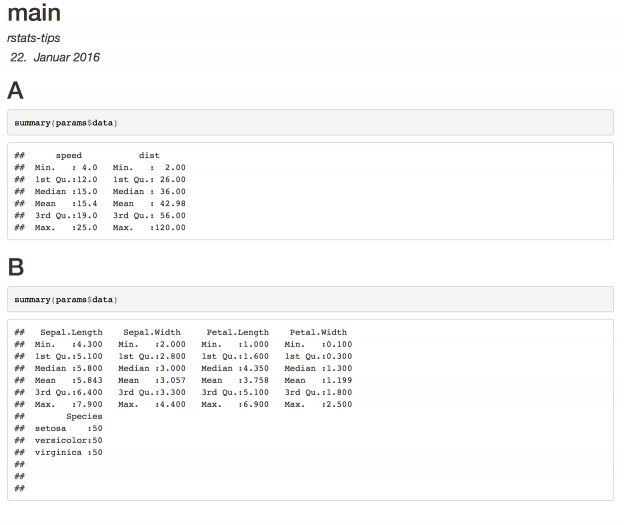Click the Sepal.Width Mean value '3.057'

pos(173,380)
